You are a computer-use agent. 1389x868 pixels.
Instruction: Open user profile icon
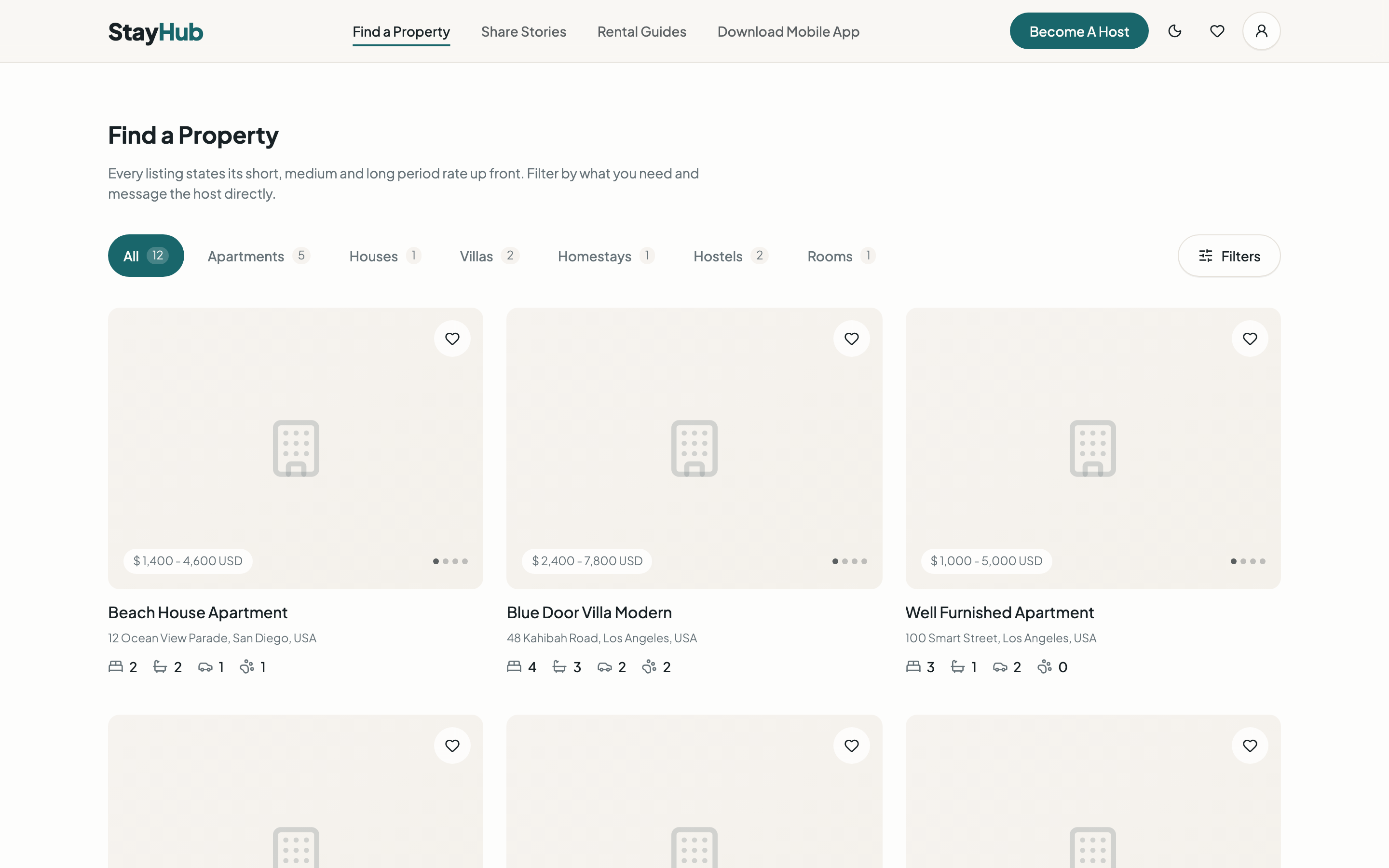[1261, 31]
